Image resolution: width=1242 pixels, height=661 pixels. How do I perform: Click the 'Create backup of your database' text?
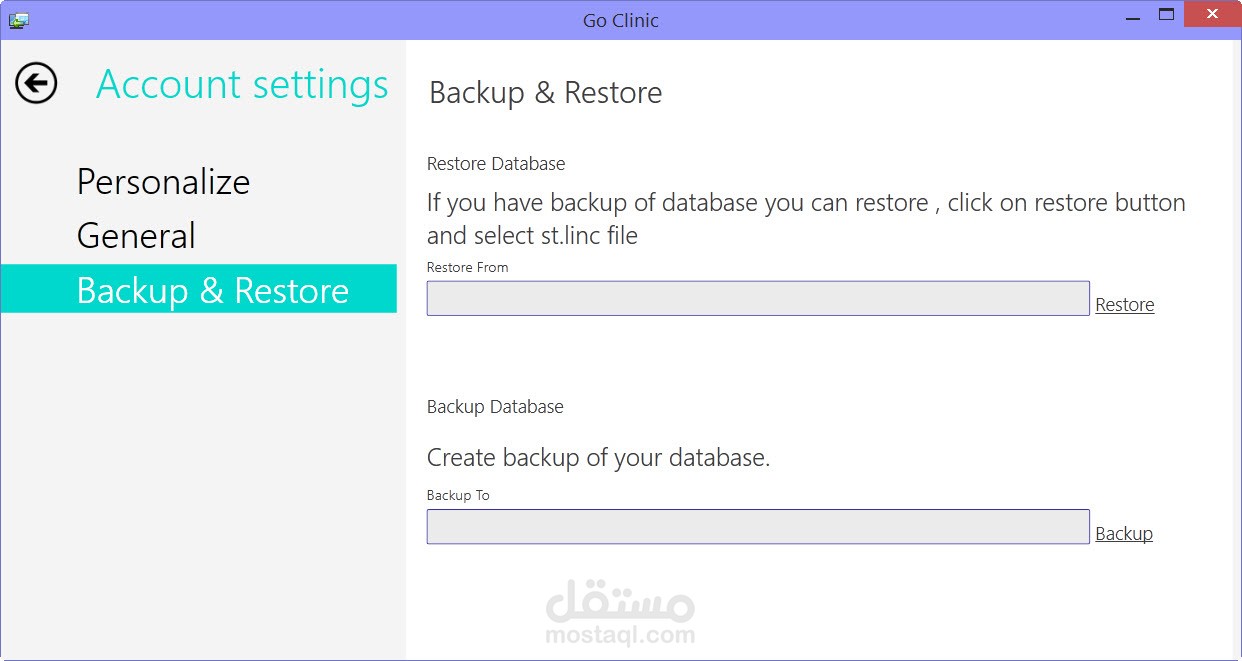pyautogui.click(x=598, y=458)
